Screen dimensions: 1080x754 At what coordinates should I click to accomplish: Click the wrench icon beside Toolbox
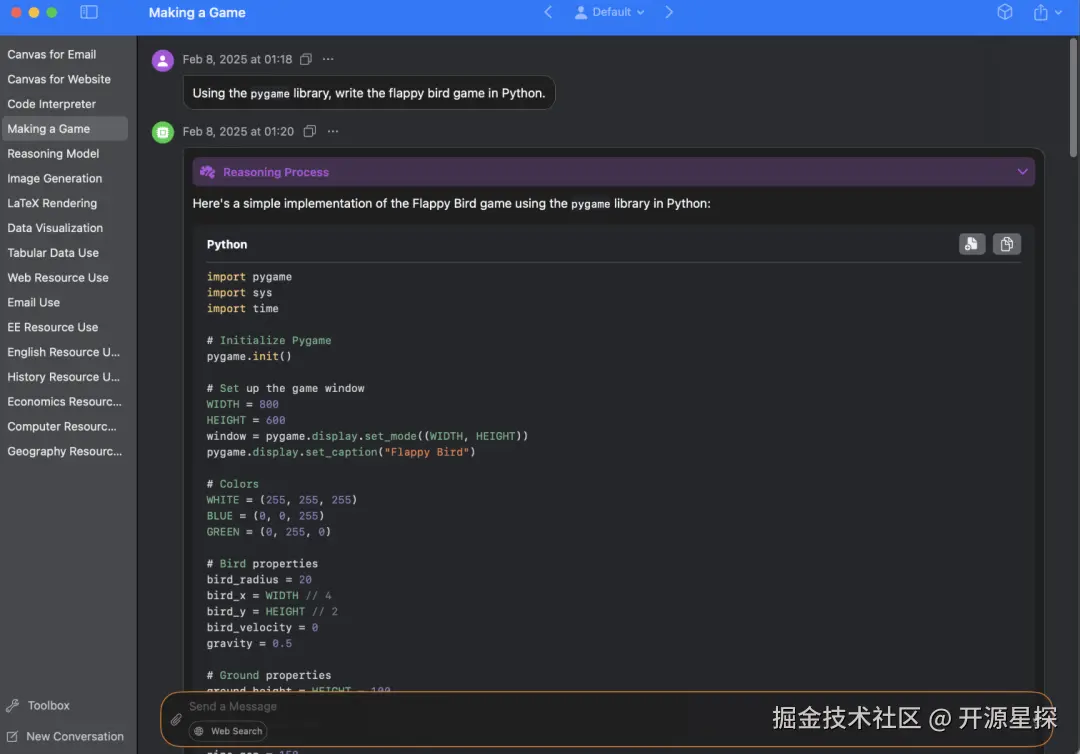click(x=12, y=706)
